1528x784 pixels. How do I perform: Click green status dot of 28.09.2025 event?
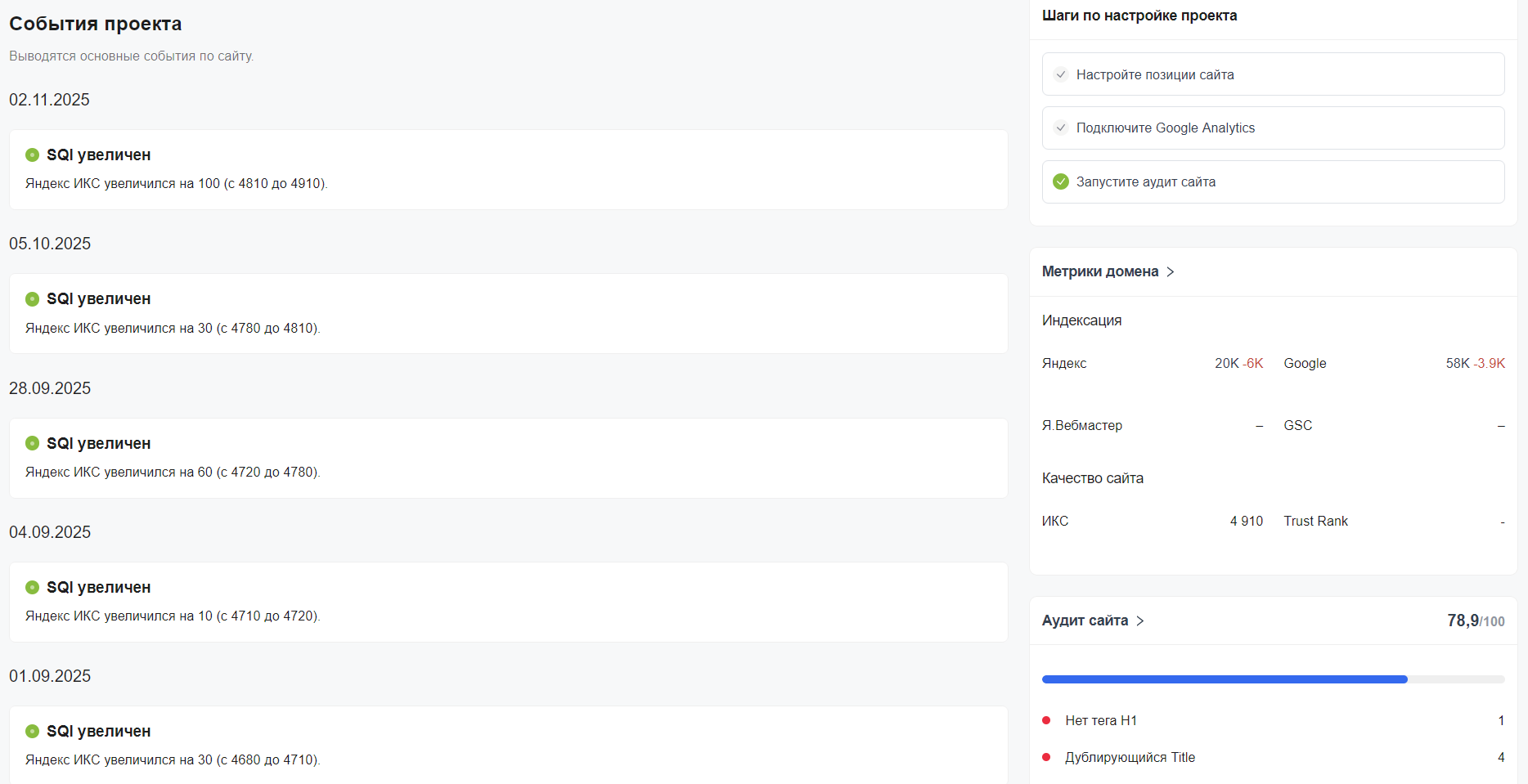[x=33, y=443]
